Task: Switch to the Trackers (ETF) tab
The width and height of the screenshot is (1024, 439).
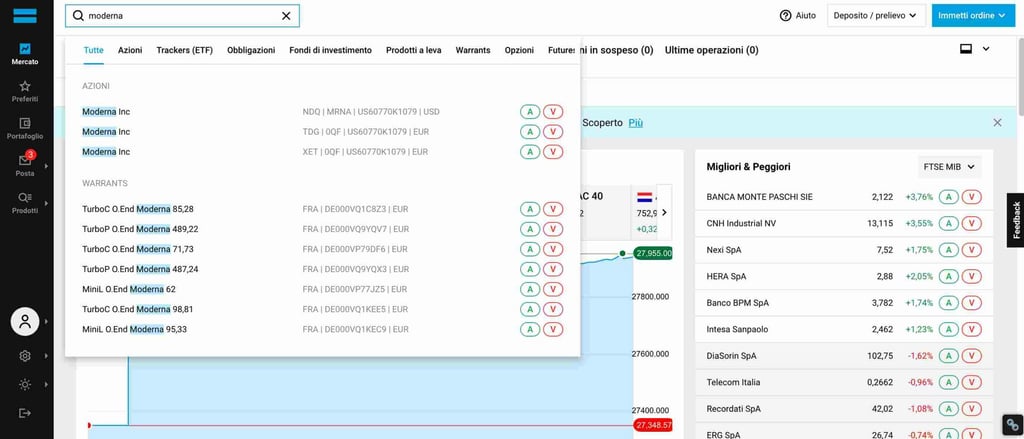Action: [184, 50]
